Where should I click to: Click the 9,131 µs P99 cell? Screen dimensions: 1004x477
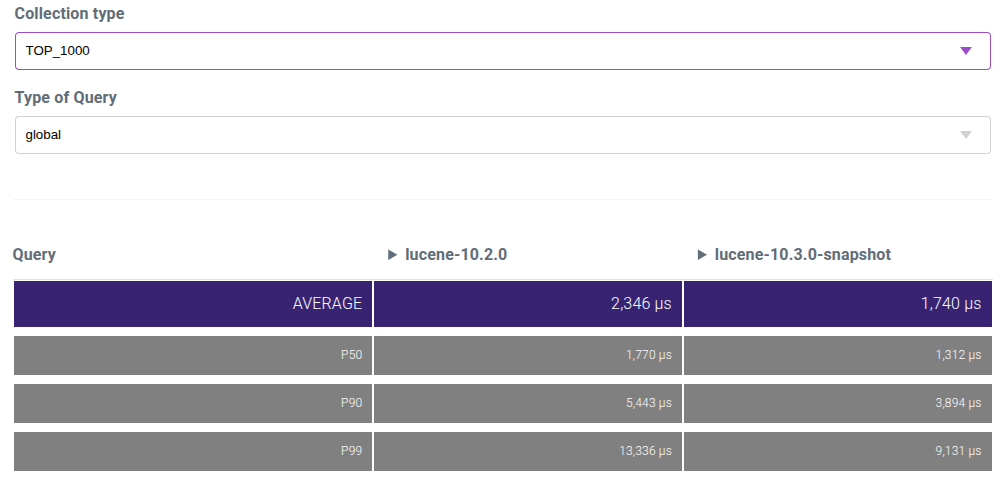click(x=838, y=451)
